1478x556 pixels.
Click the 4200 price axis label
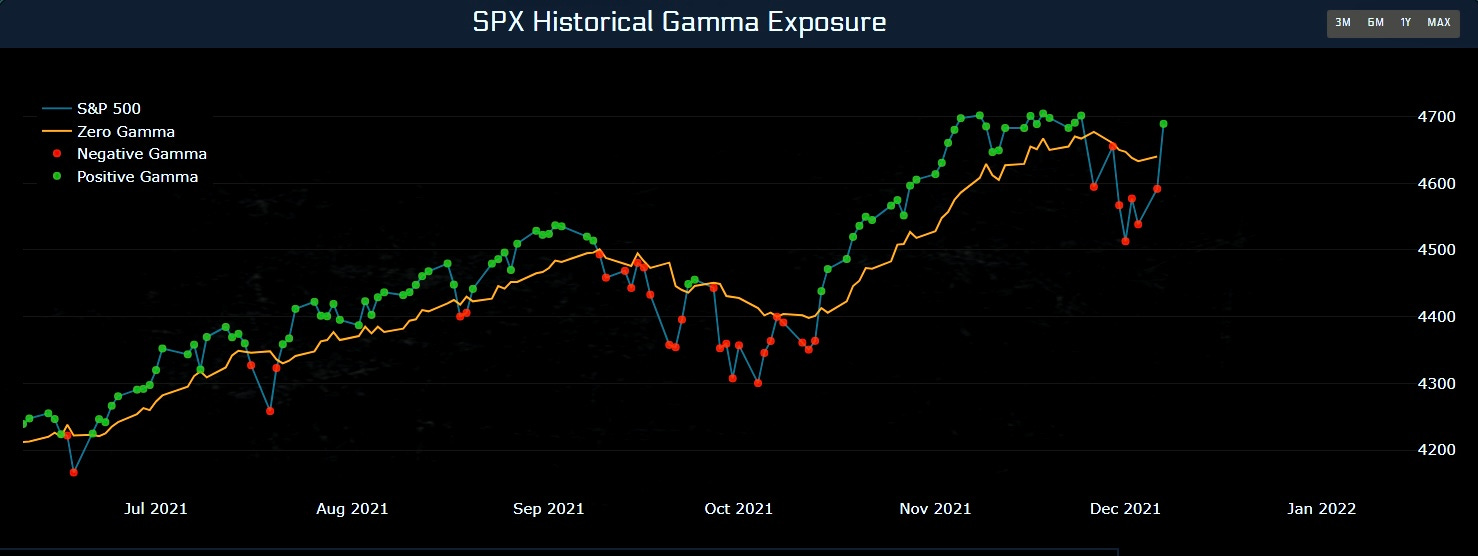click(1436, 450)
